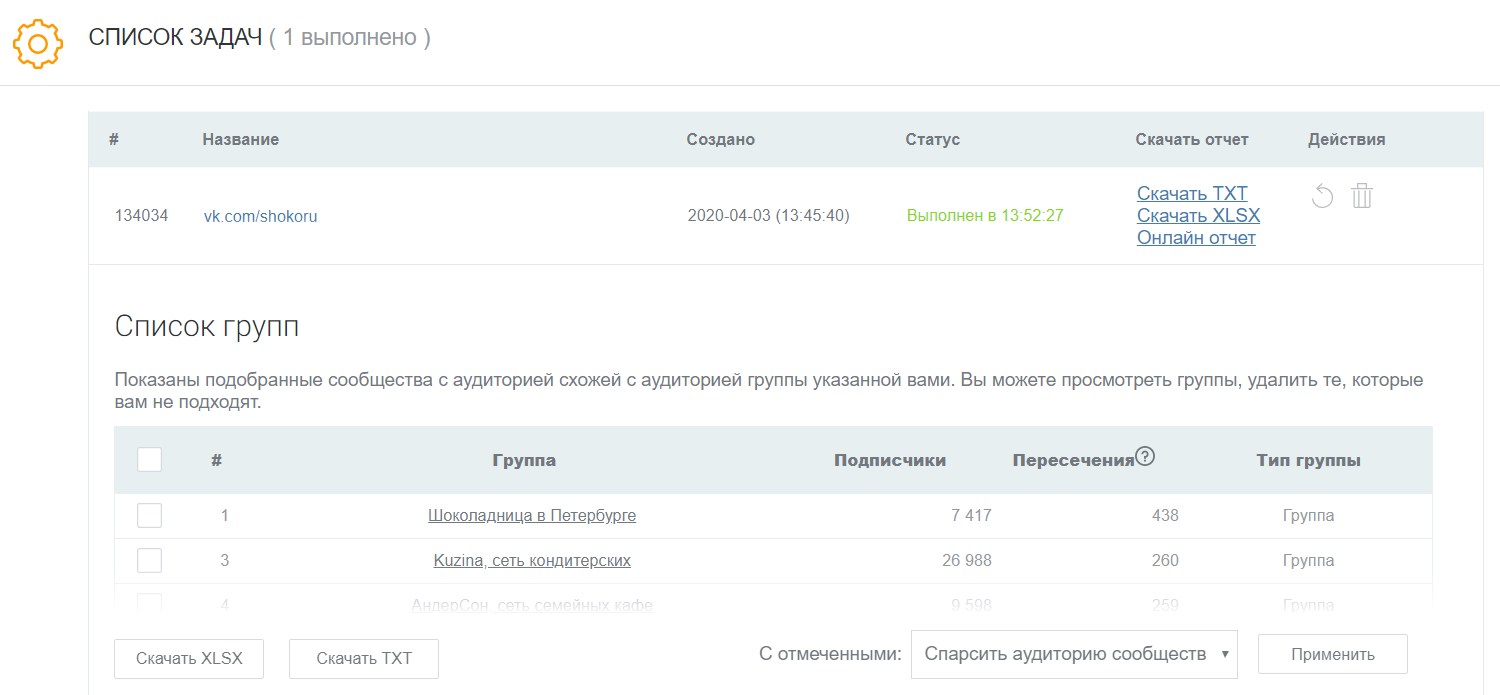The image size is (1500, 695).
Task: Click intersections value 260
Action: 1165,561
